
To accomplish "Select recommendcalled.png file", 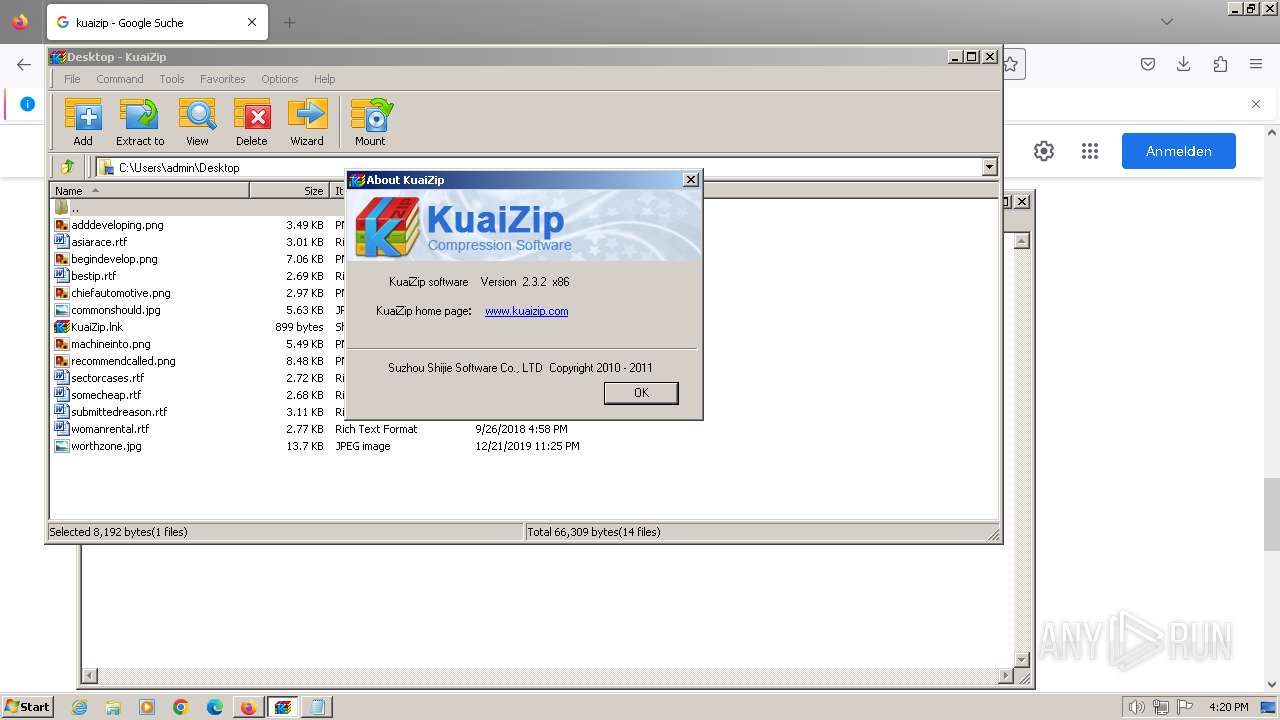I will (x=123, y=361).
